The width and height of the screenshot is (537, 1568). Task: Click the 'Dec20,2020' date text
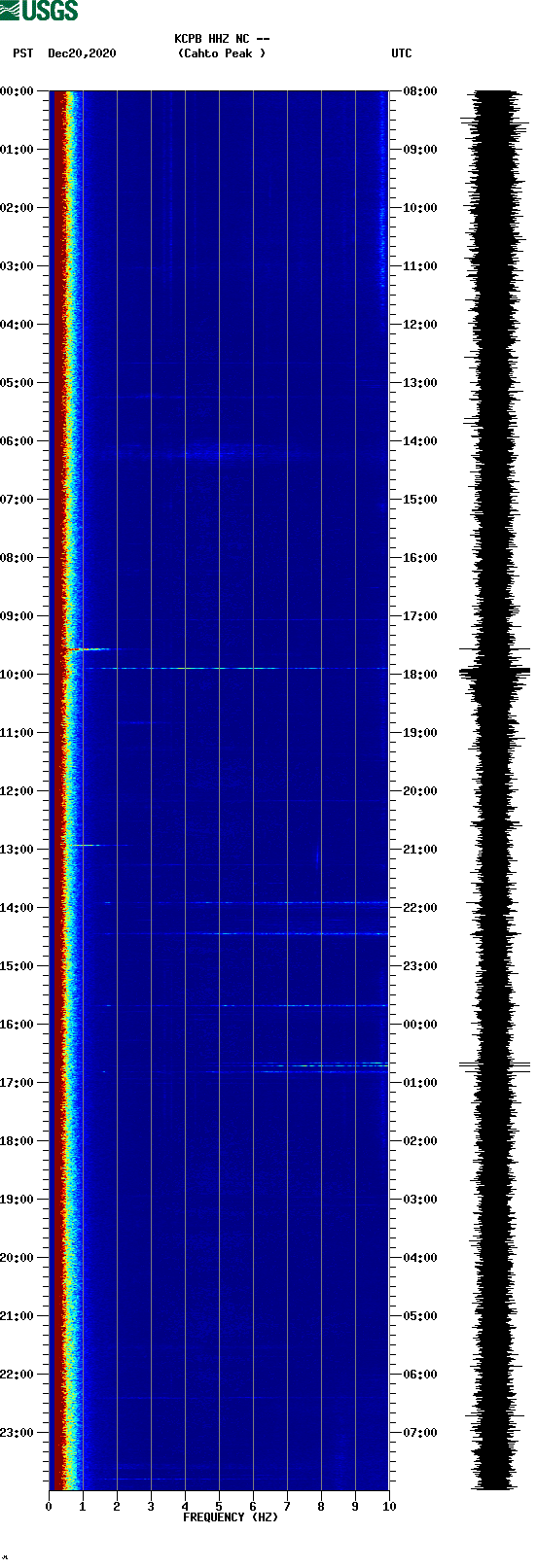(x=82, y=53)
